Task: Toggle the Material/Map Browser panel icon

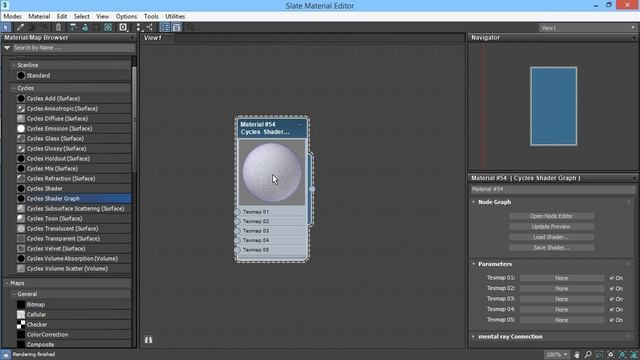Action: coord(164,27)
